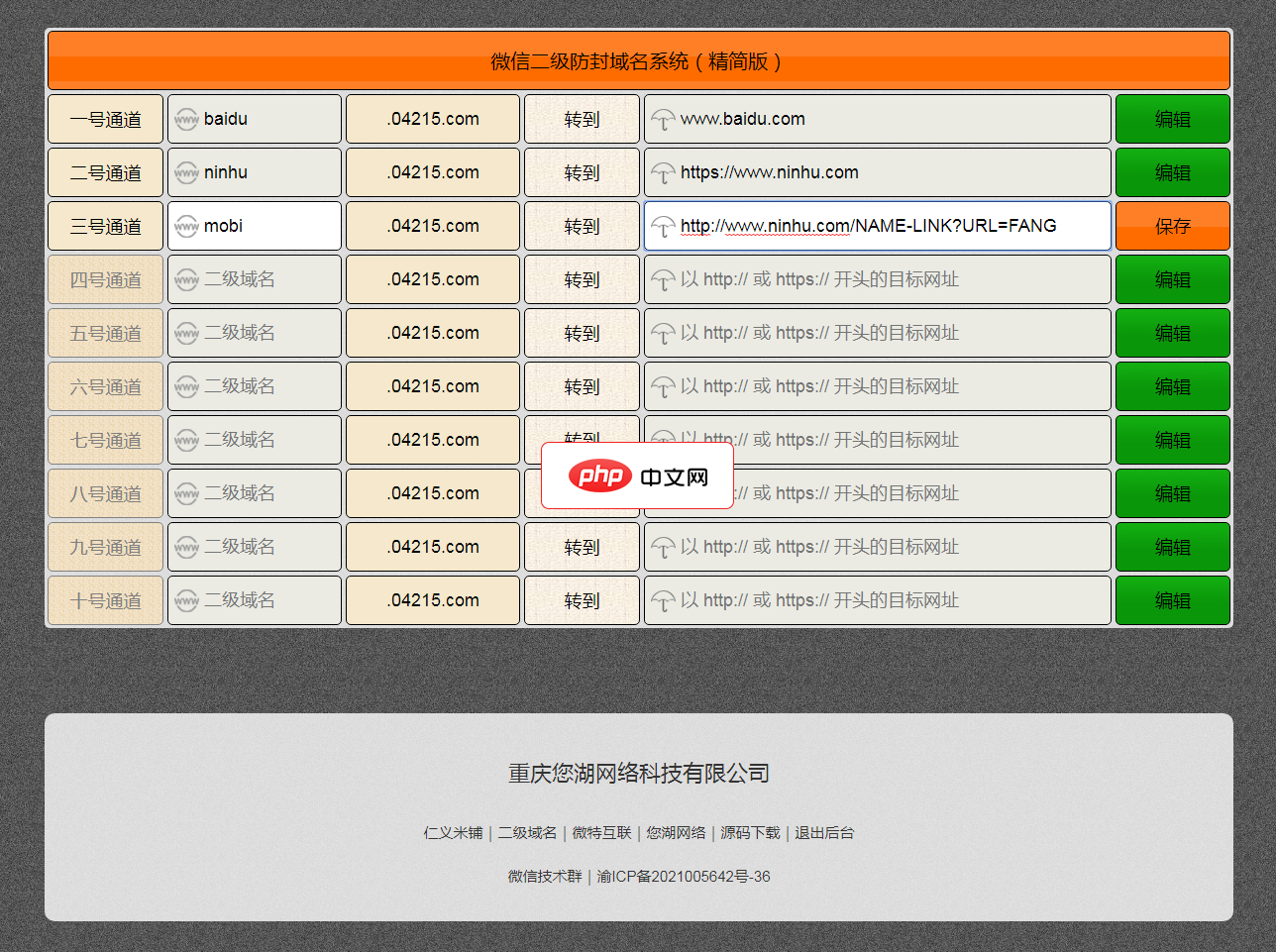Select 仁义米铺 in the footer navigation
This screenshot has width=1276, height=952.
(x=454, y=833)
